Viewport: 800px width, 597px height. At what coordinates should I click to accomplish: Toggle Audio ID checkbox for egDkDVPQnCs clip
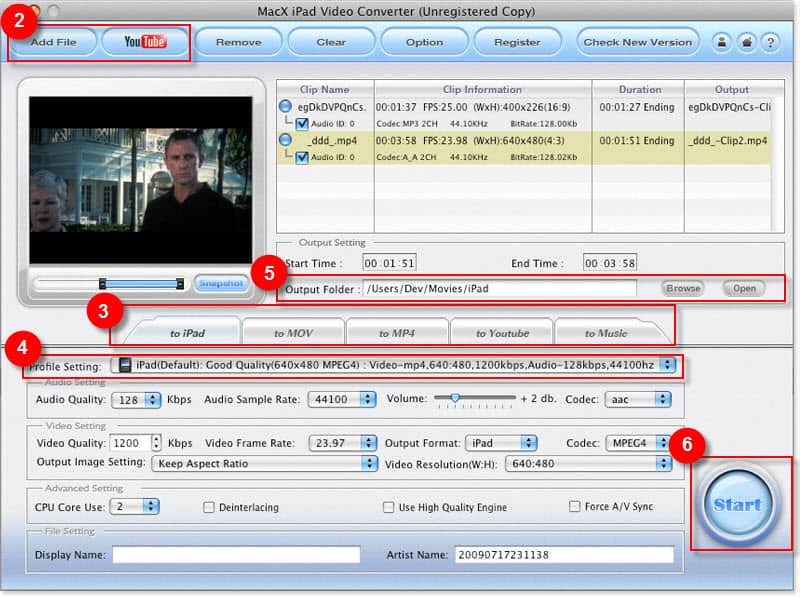point(302,123)
